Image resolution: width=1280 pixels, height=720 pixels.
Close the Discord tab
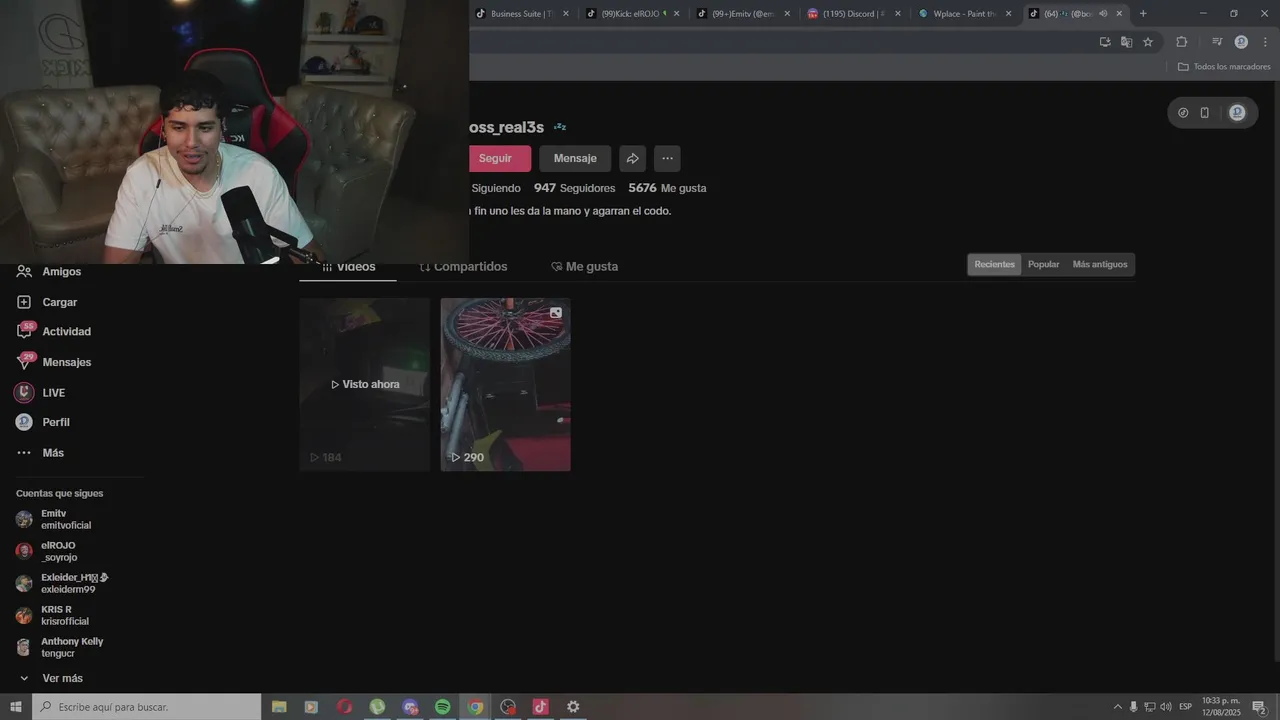click(x=897, y=13)
